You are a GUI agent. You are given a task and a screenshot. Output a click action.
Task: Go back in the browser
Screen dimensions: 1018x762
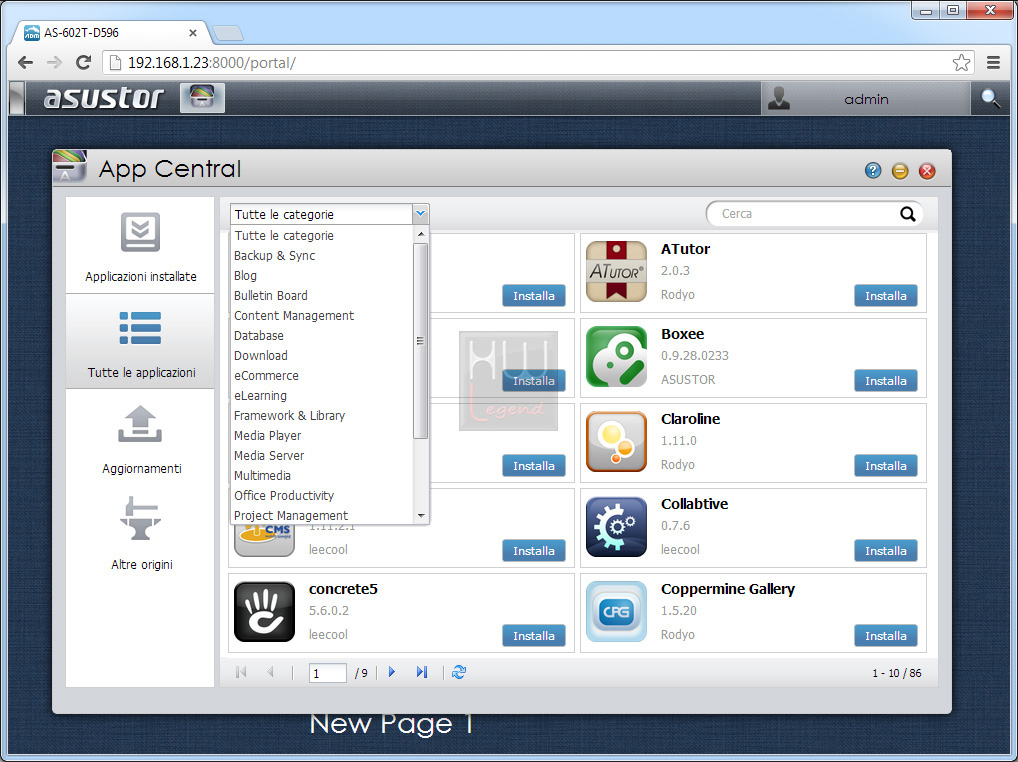coord(25,62)
